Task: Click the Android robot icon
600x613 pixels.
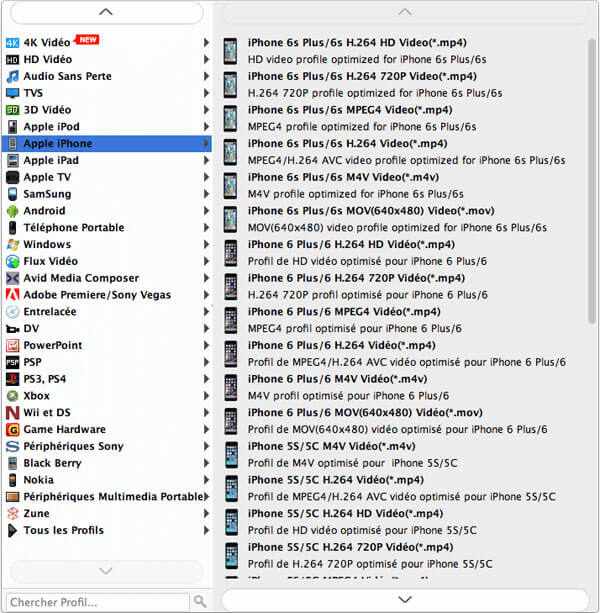Action: tap(12, 211)
